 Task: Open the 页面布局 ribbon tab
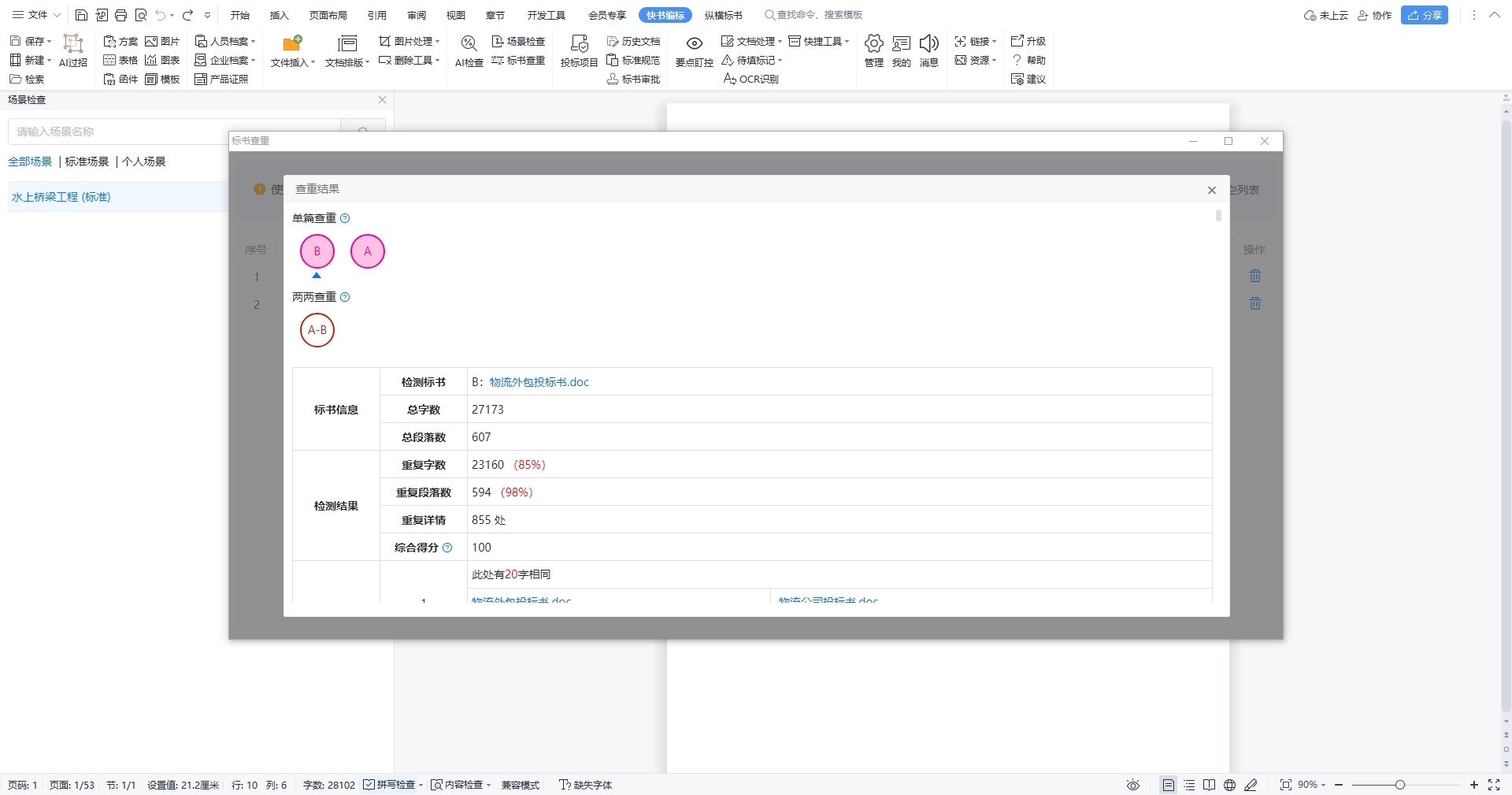[328, 15]
